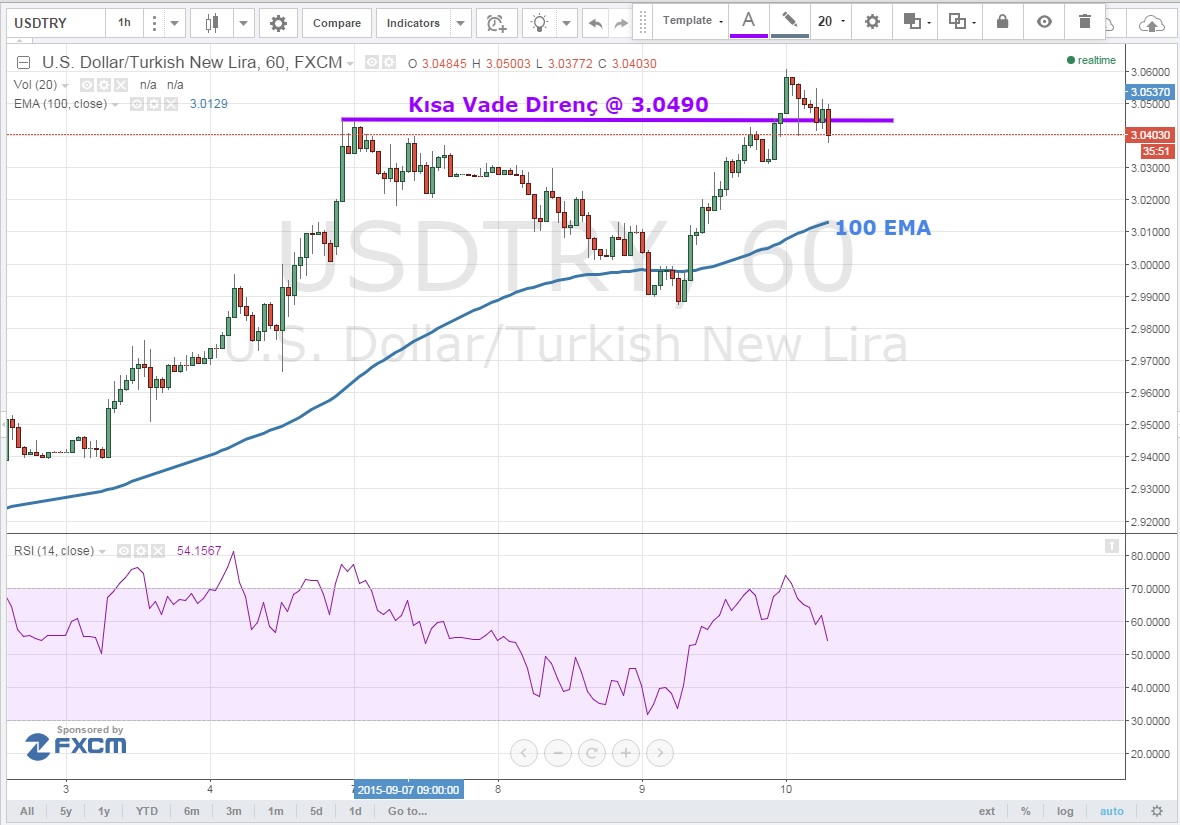Image resolution: width=1180 pixels, height=825 pixels.
Task: Open the text color picker
Action: tap(747, 20)
